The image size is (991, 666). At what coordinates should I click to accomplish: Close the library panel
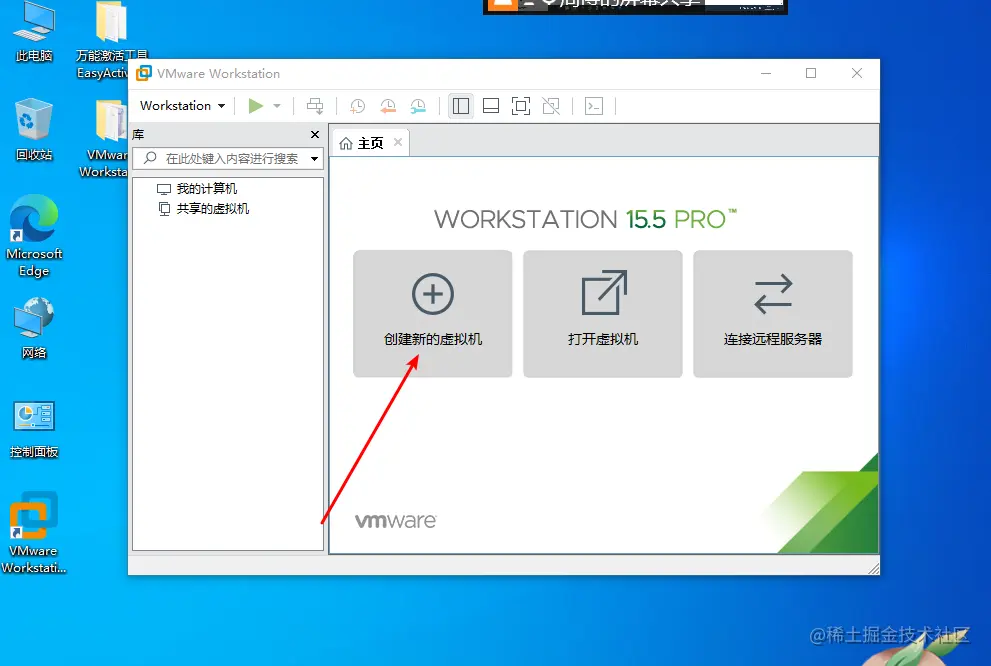[x=315, y=135]
